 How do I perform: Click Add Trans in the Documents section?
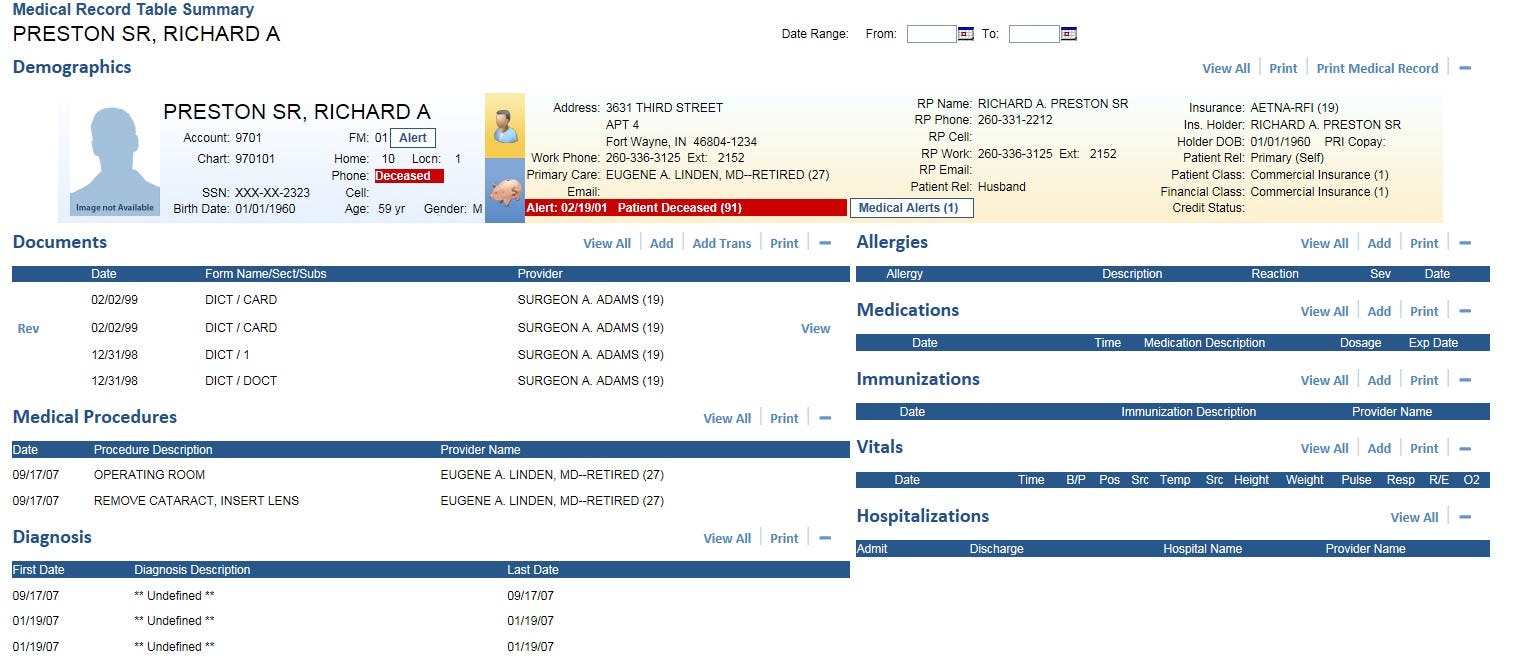coord(721,242)
